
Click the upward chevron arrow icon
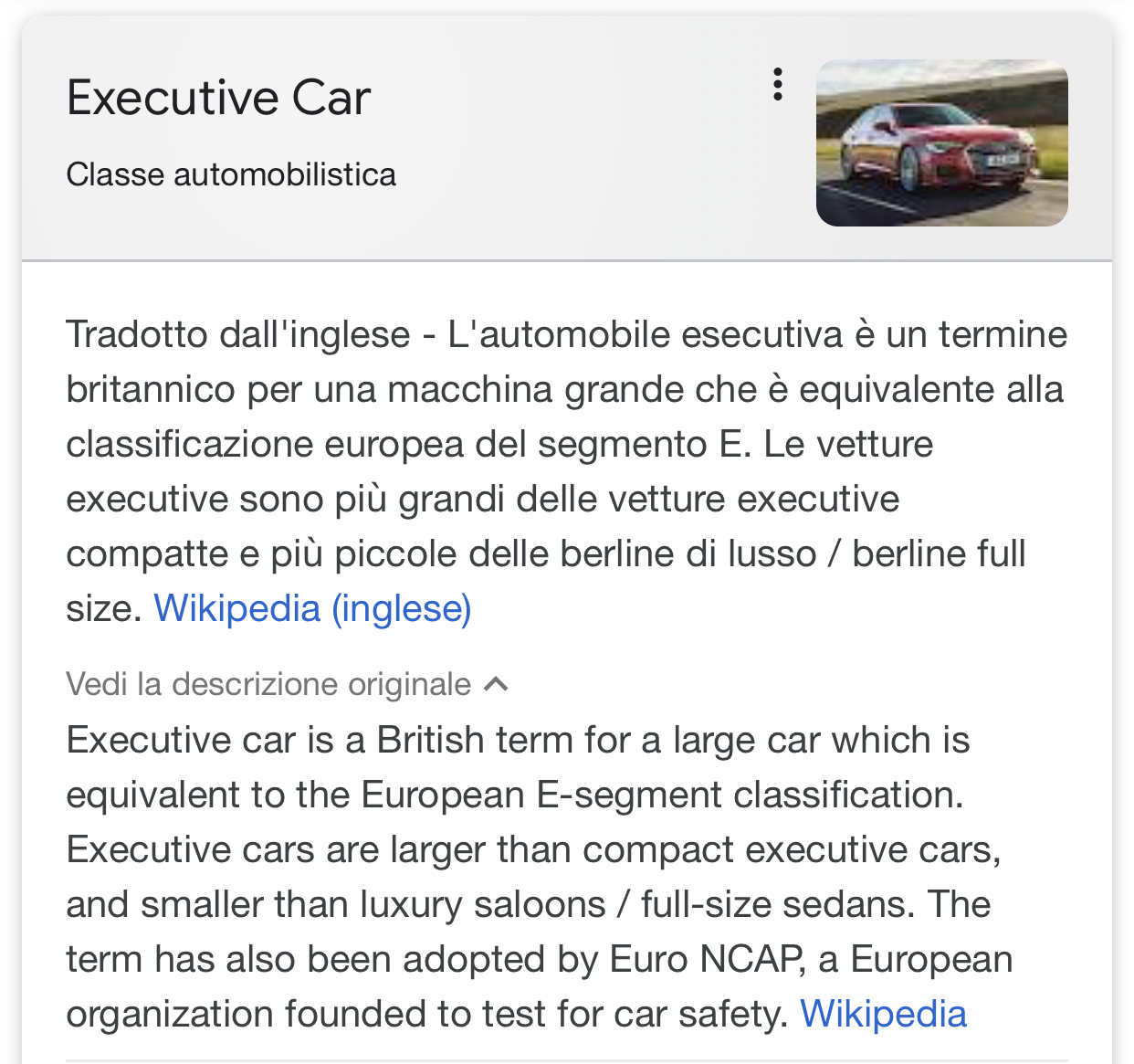pyautogui.click(x=496, y=684)
